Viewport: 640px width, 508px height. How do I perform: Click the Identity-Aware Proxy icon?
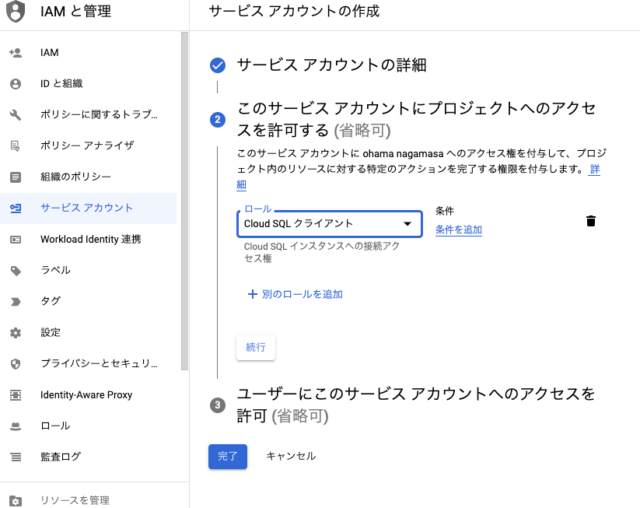tap(16, 395)
